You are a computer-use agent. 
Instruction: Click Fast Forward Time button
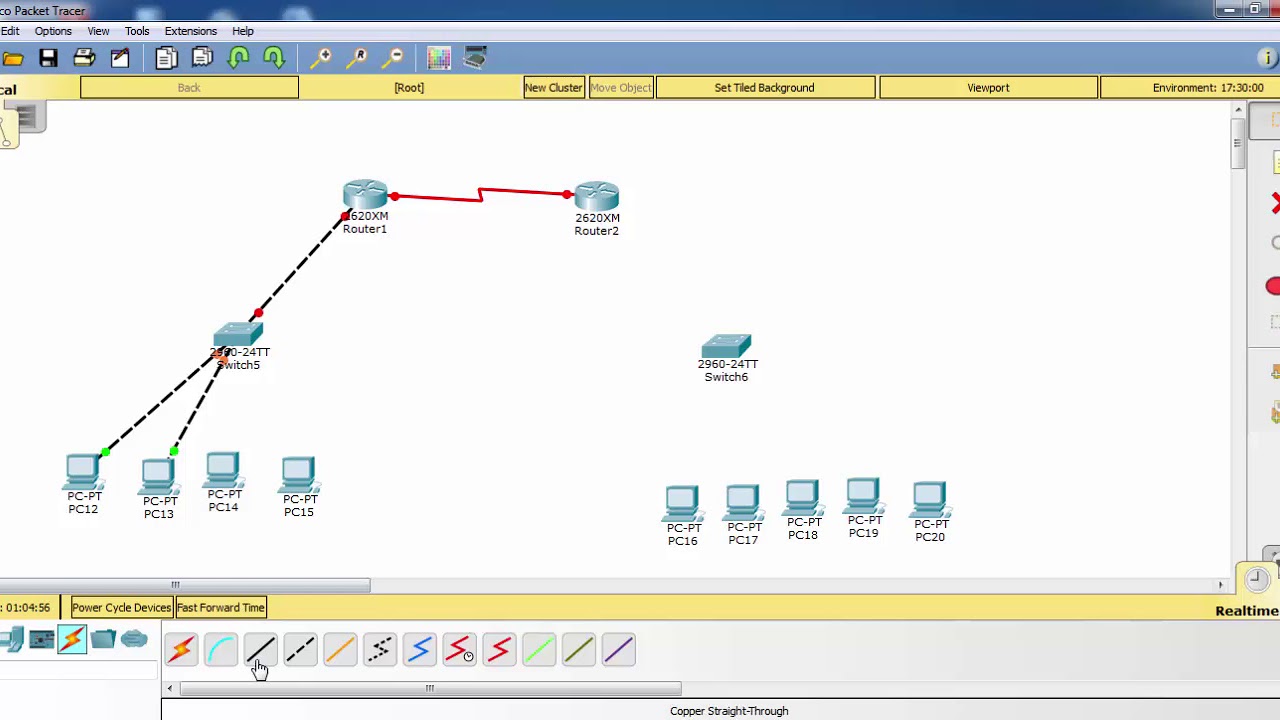tap(221, 607)
